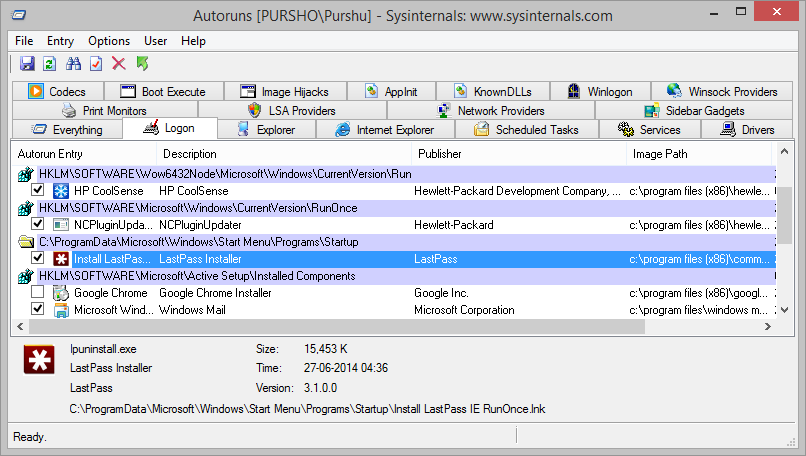Click the green Jump to entry icon

[x=142, y=64]
